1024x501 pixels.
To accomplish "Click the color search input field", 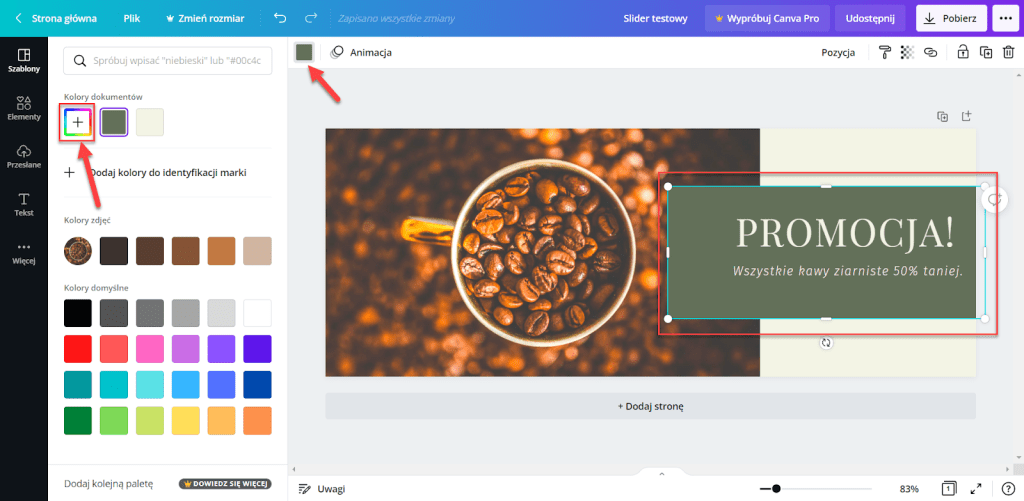I will pos(168,61).
